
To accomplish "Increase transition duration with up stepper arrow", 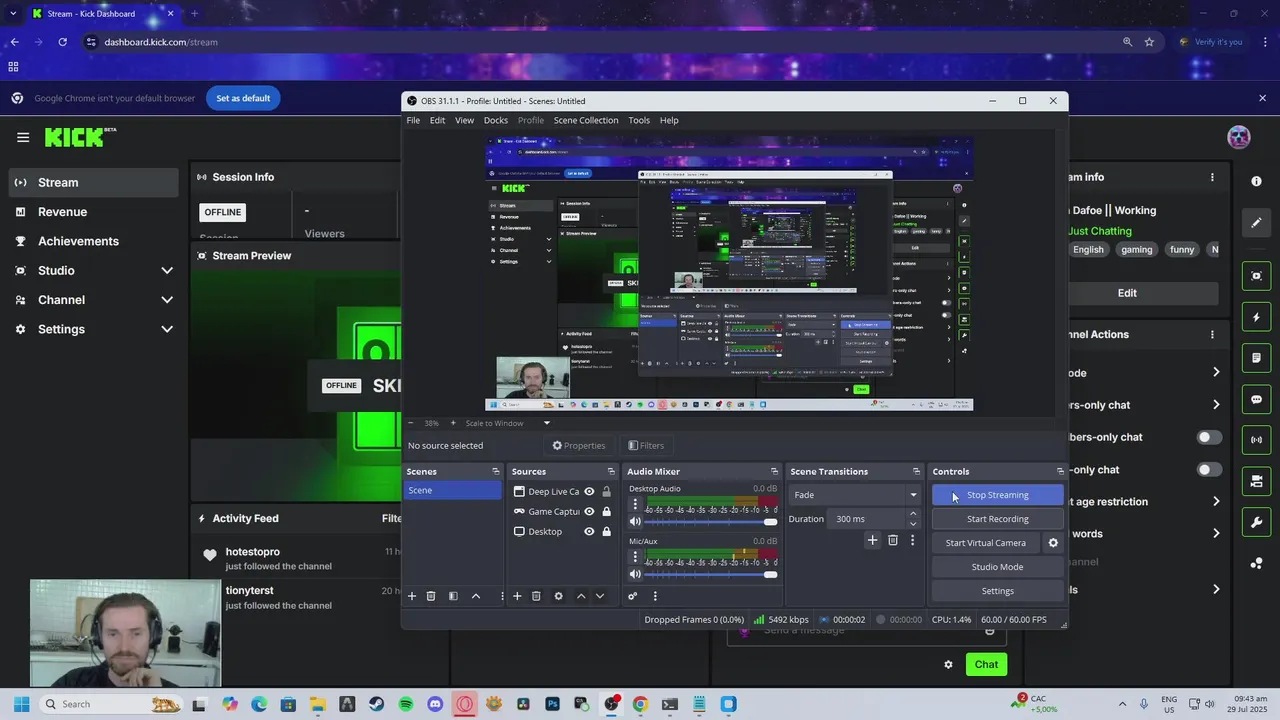I will (x=913, y=514).
